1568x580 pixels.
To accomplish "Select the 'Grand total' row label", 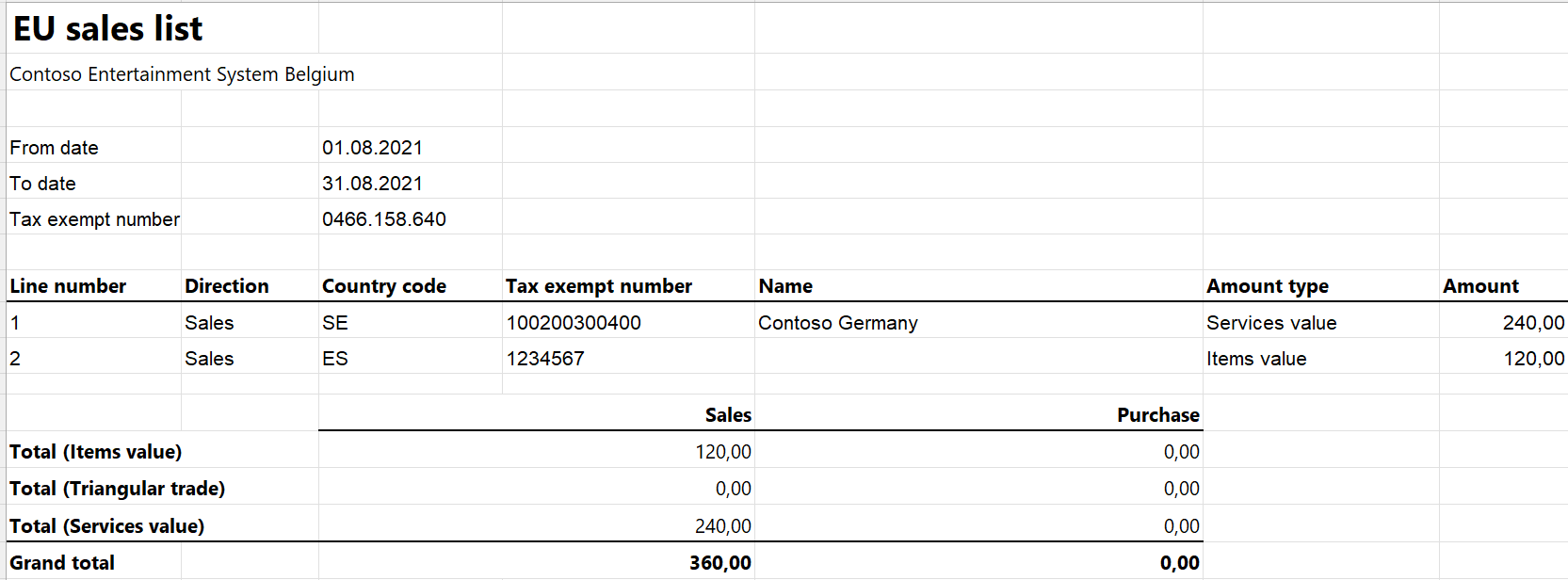I will (62, 563).
